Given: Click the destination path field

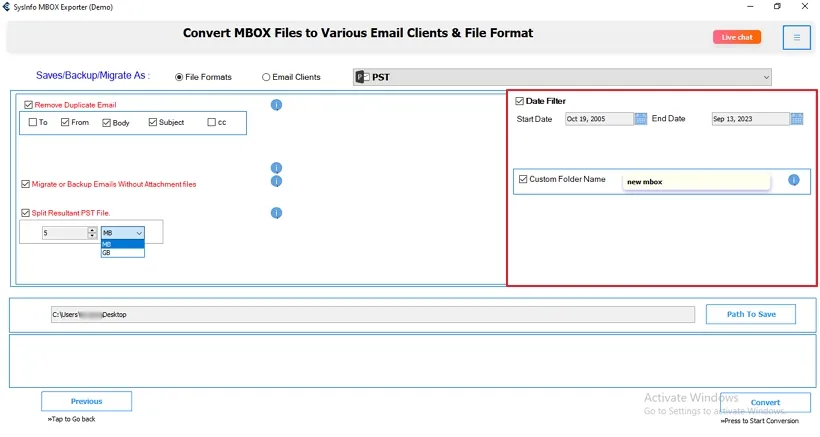Looking at the screenshot, I should point(373,315).
